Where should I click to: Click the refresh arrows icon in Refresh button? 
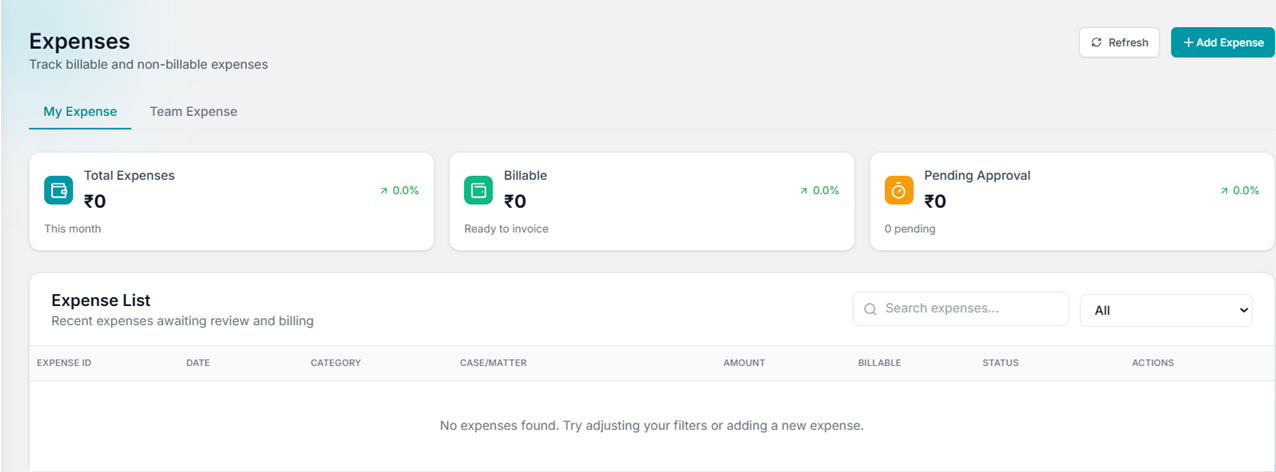[1097, 42]
